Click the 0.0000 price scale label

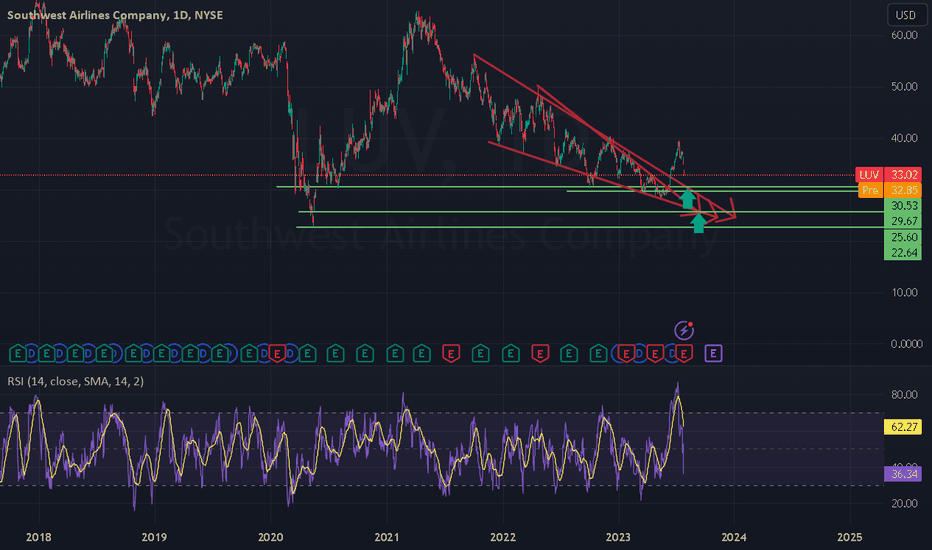[906, 344]
